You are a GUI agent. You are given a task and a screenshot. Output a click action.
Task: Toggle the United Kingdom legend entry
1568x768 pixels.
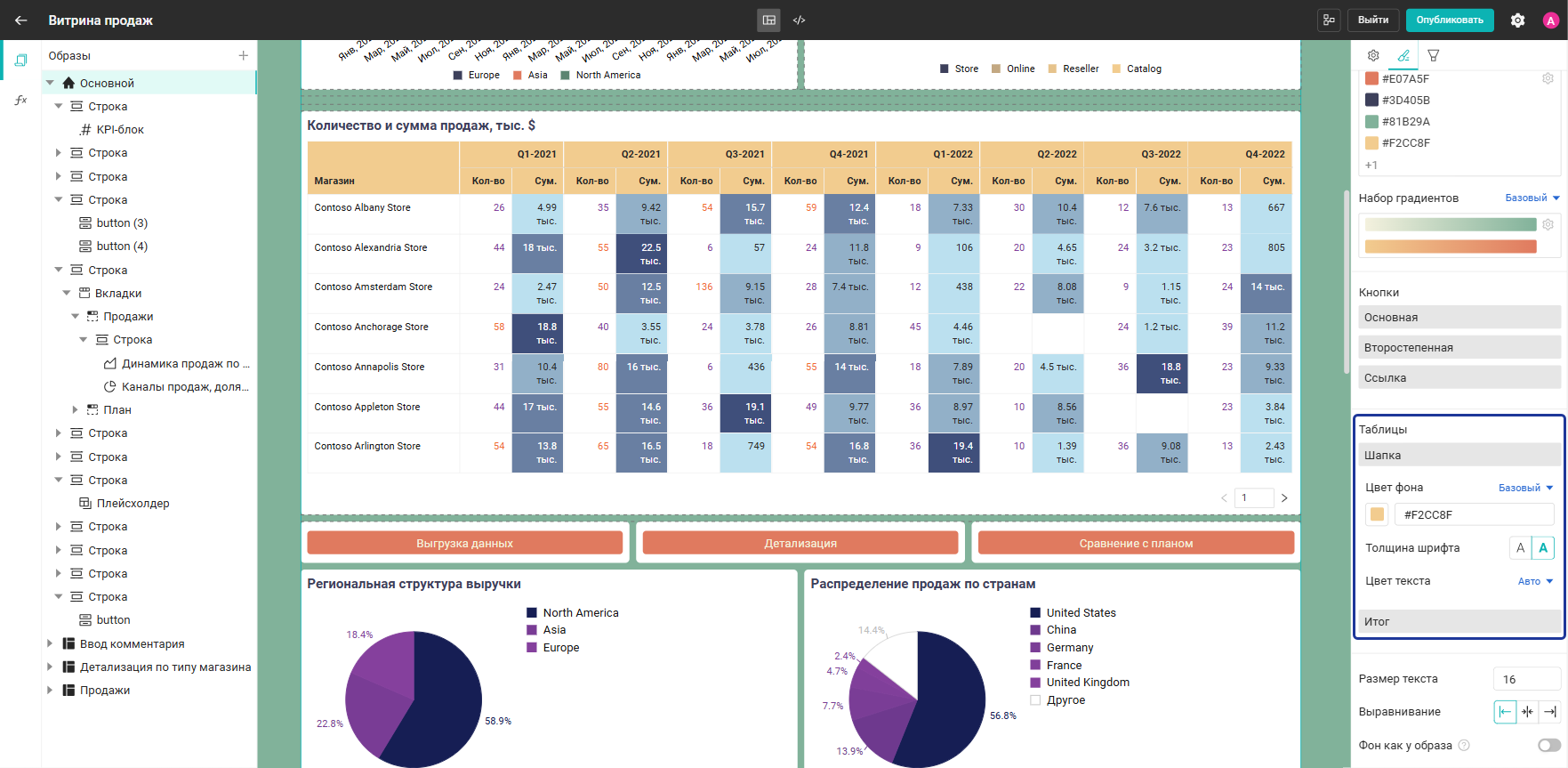coord(1080,683)
